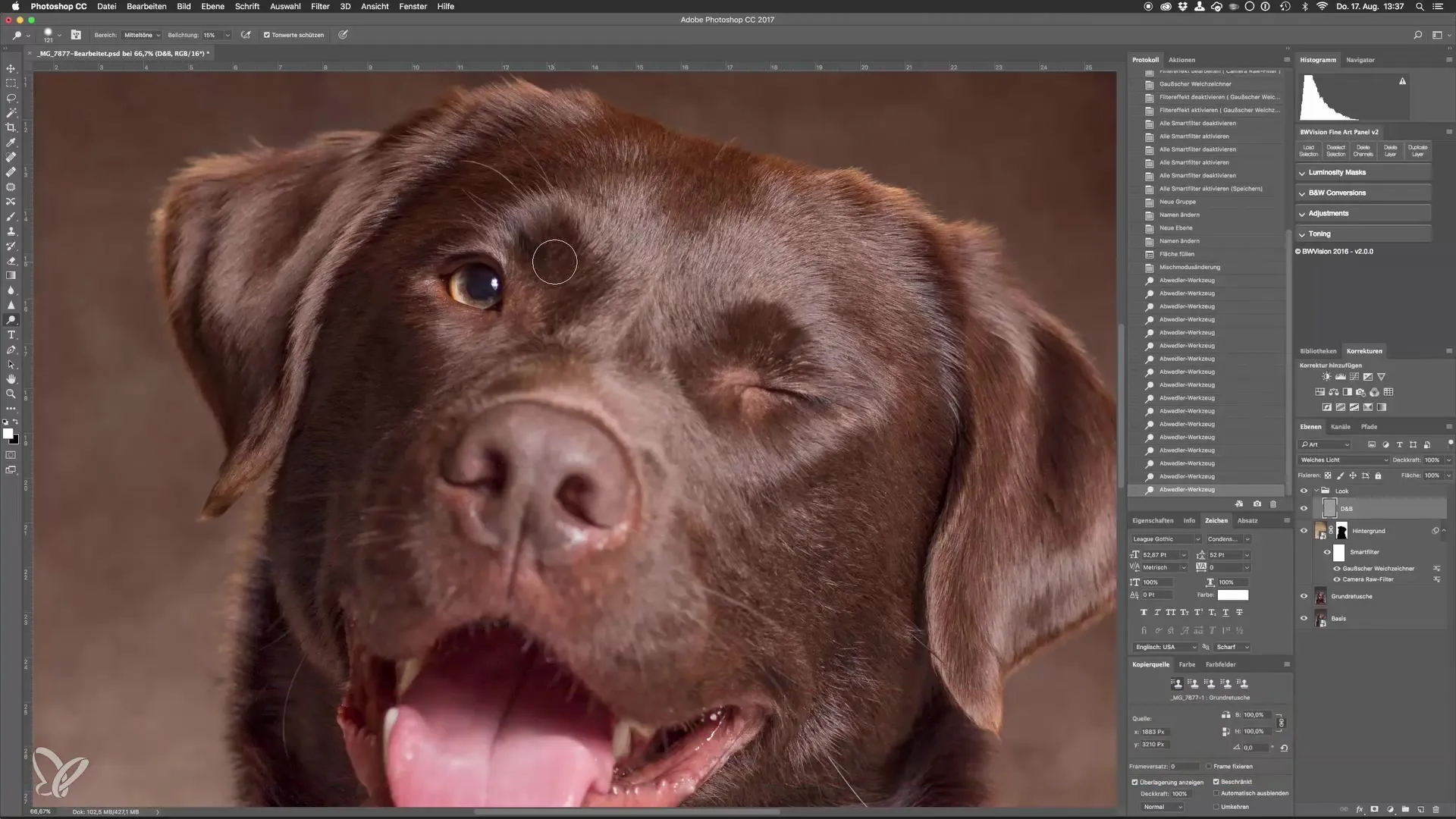Click Load Selection button
The height and width of the screenshot is (819, 1456).
1309,150
